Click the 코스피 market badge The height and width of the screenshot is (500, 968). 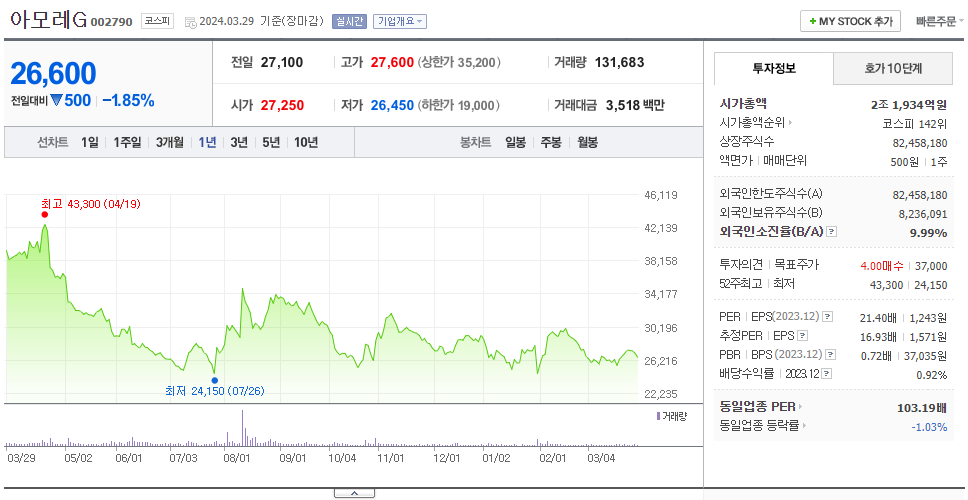click(157, 21)
